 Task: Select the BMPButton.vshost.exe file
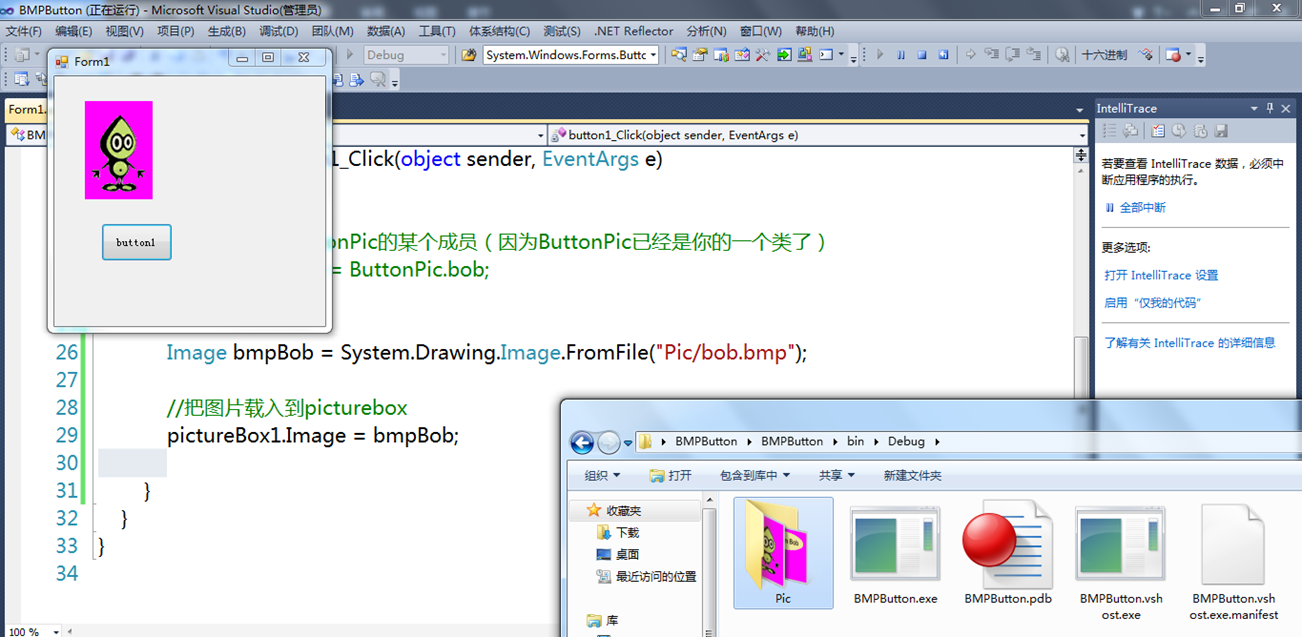(1121, 561)
